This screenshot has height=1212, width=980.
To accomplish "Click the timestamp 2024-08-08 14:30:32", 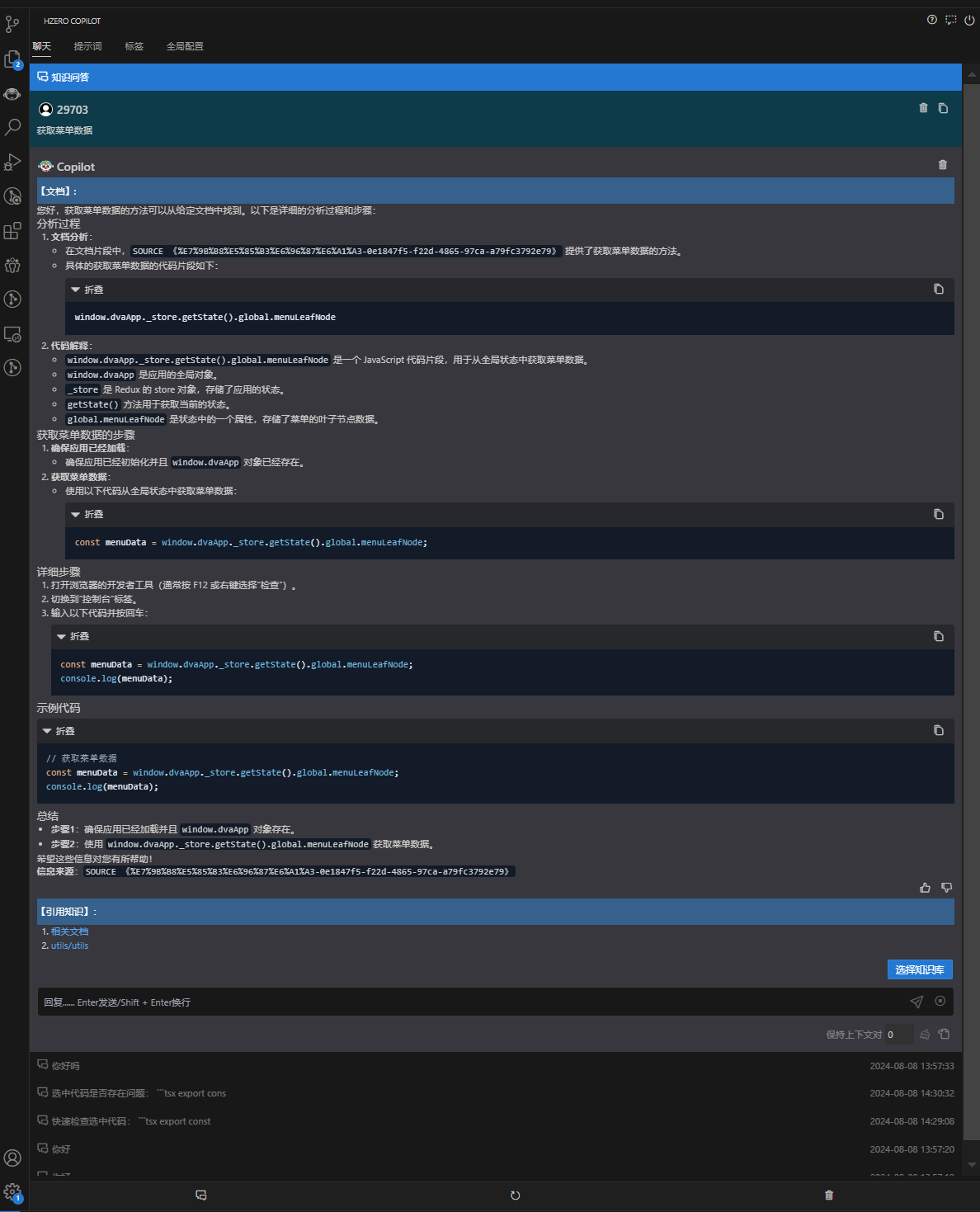I will (x=912, y=1093).
